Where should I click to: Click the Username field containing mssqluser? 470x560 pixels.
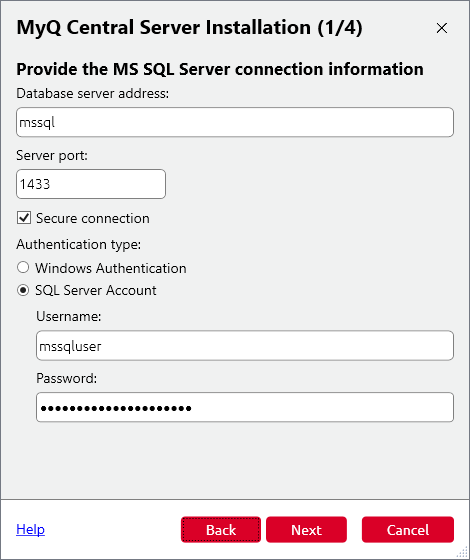[245, 345]
